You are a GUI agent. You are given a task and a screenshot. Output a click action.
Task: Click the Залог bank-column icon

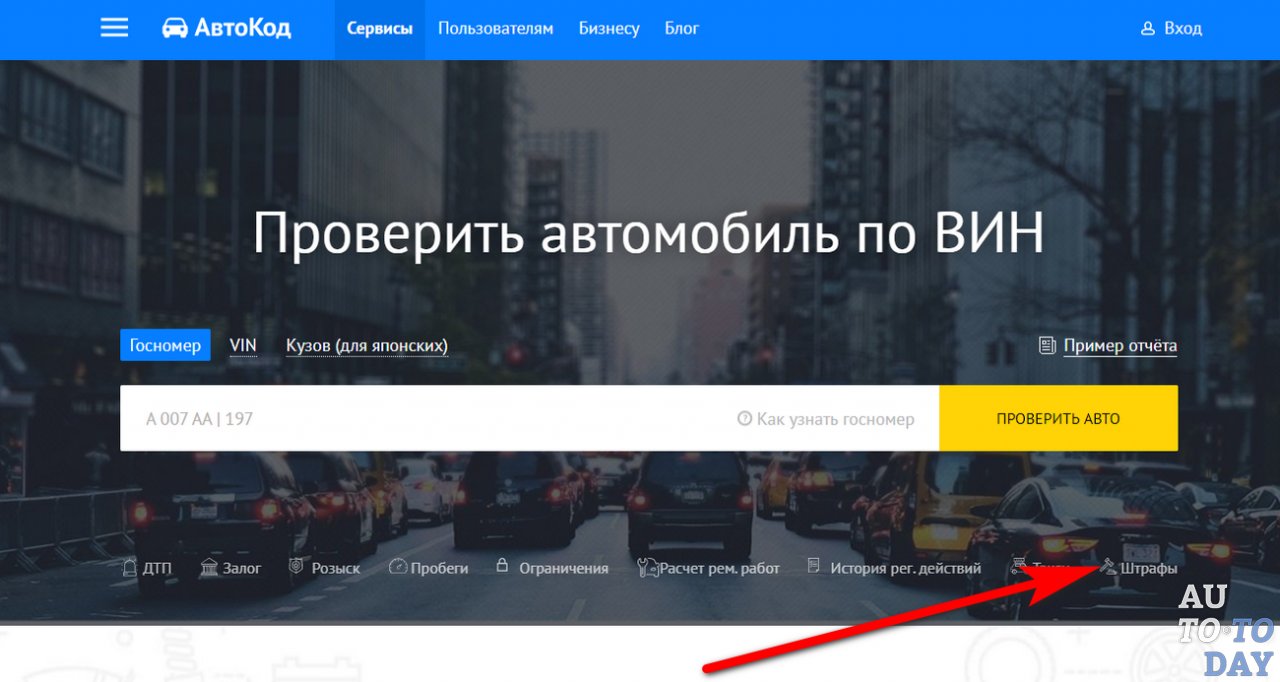pyautogui.click(x=209, y=566)
